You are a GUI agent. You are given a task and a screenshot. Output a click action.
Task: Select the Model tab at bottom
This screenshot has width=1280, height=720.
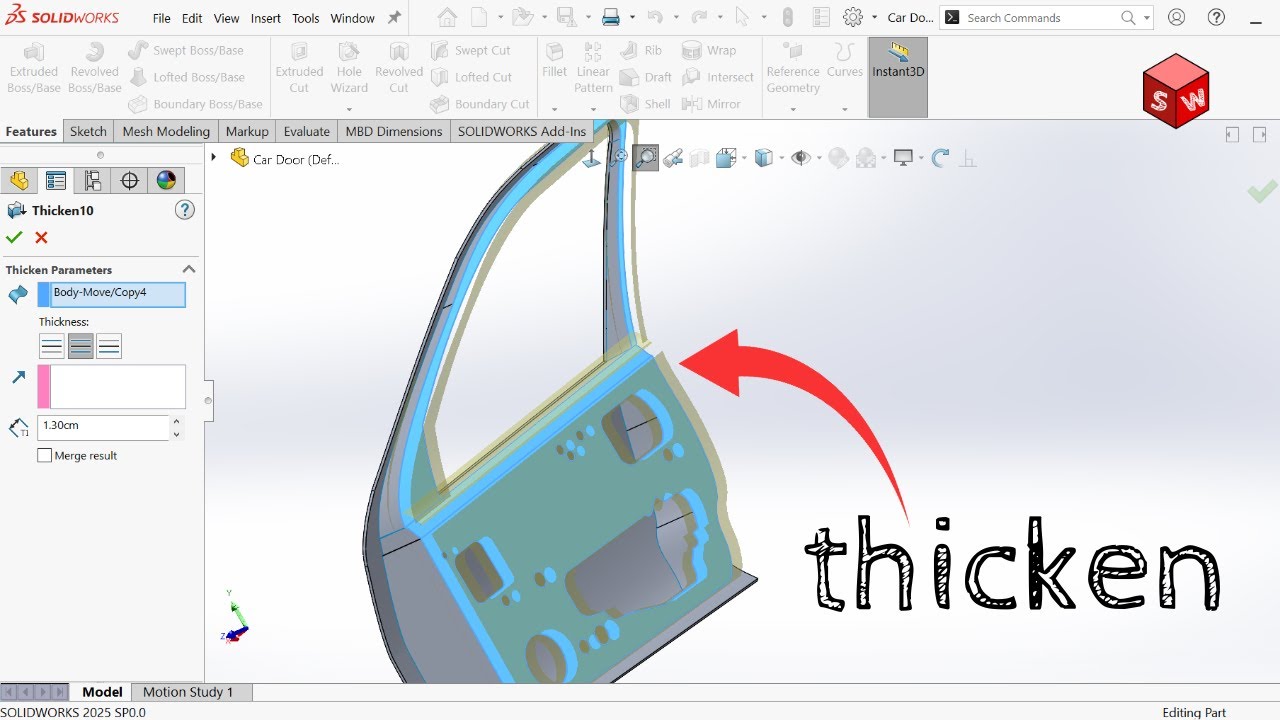point(102,692)
